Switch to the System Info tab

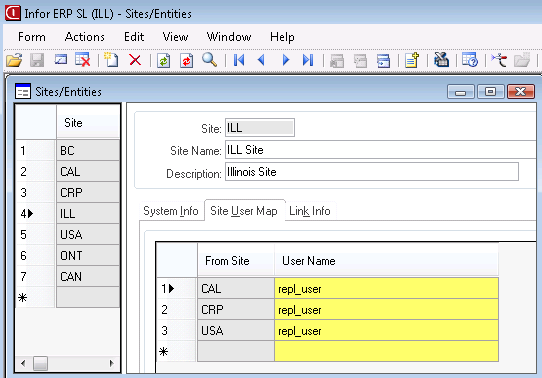click(x=171, y=211)
